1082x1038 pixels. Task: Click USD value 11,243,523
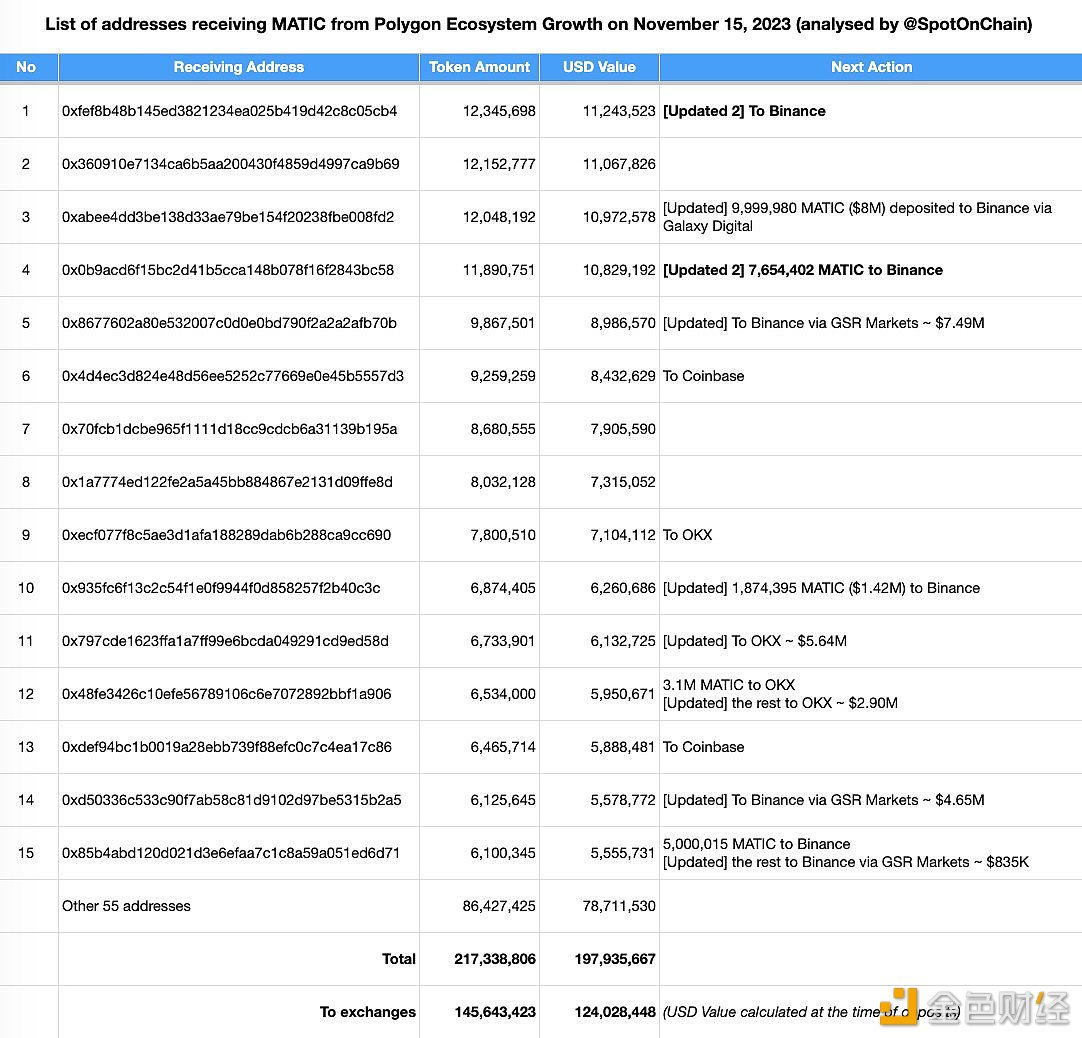619,111
